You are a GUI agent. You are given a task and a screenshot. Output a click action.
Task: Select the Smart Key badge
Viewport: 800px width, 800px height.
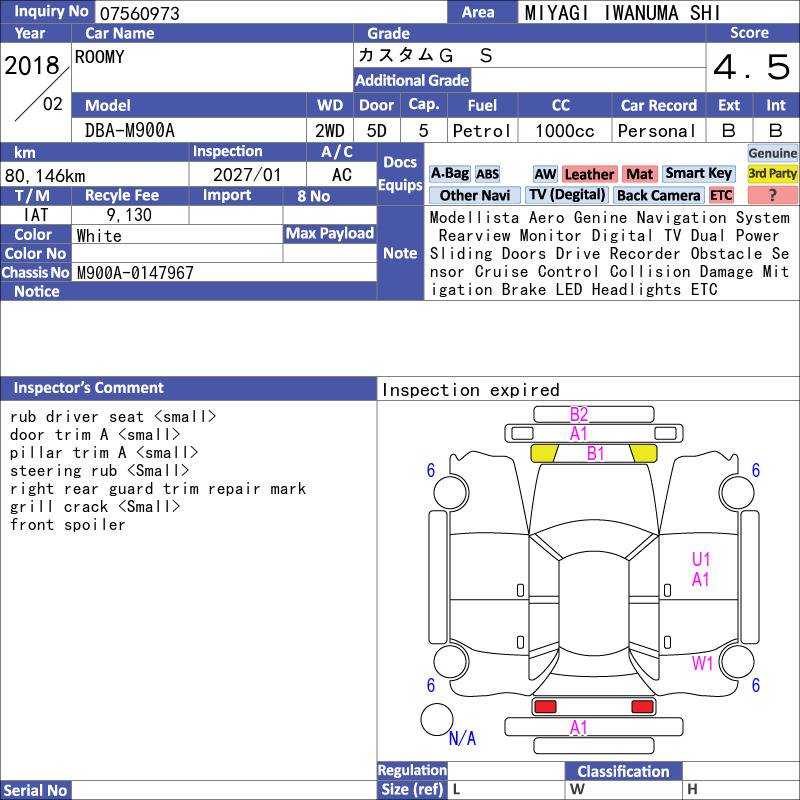[698, 174]
